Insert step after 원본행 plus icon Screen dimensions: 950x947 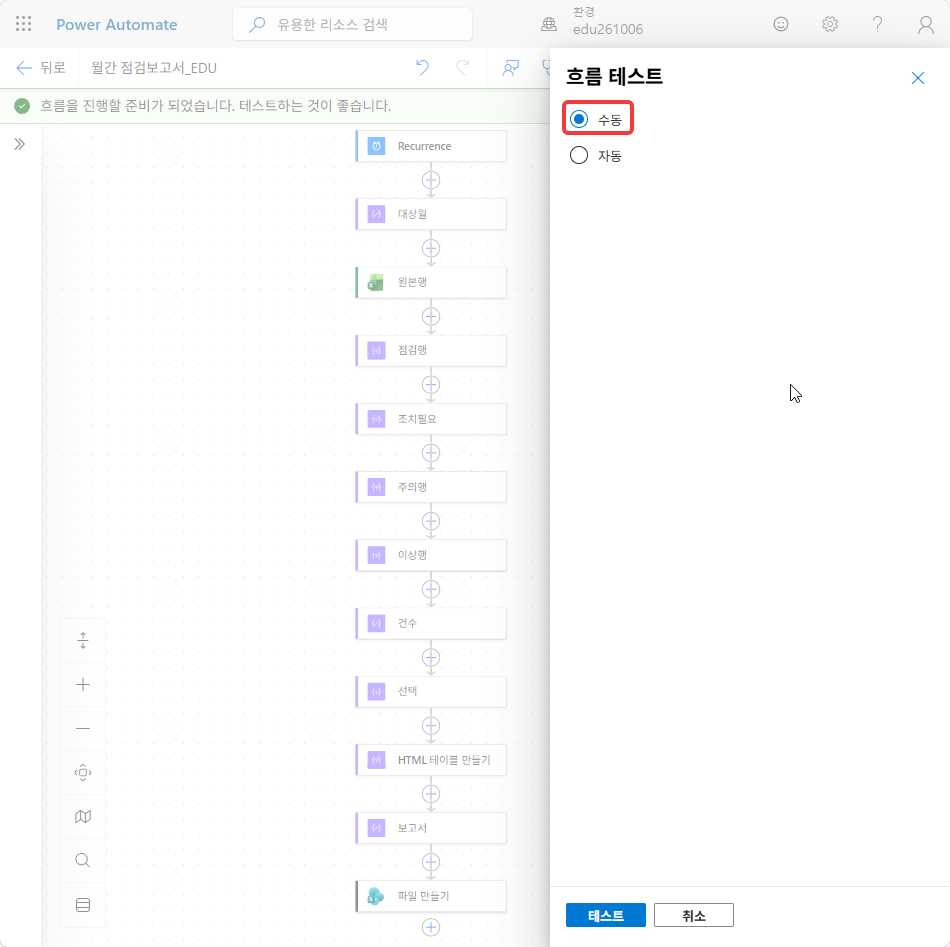(x=431, y=316)
